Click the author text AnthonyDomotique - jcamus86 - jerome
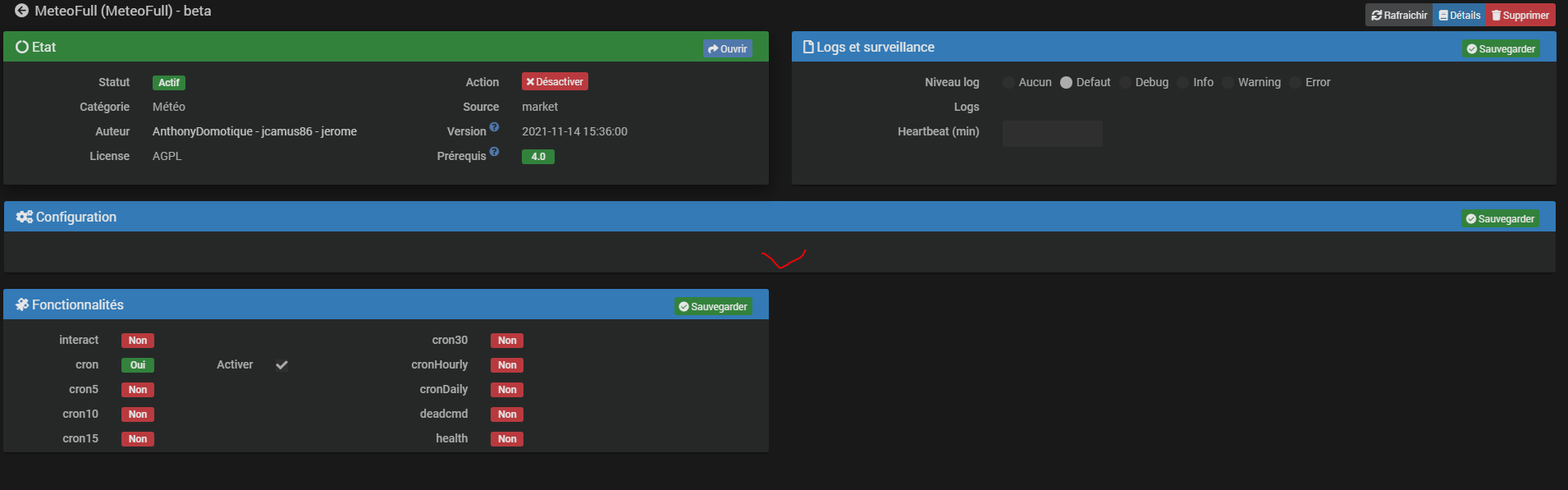 254,131
